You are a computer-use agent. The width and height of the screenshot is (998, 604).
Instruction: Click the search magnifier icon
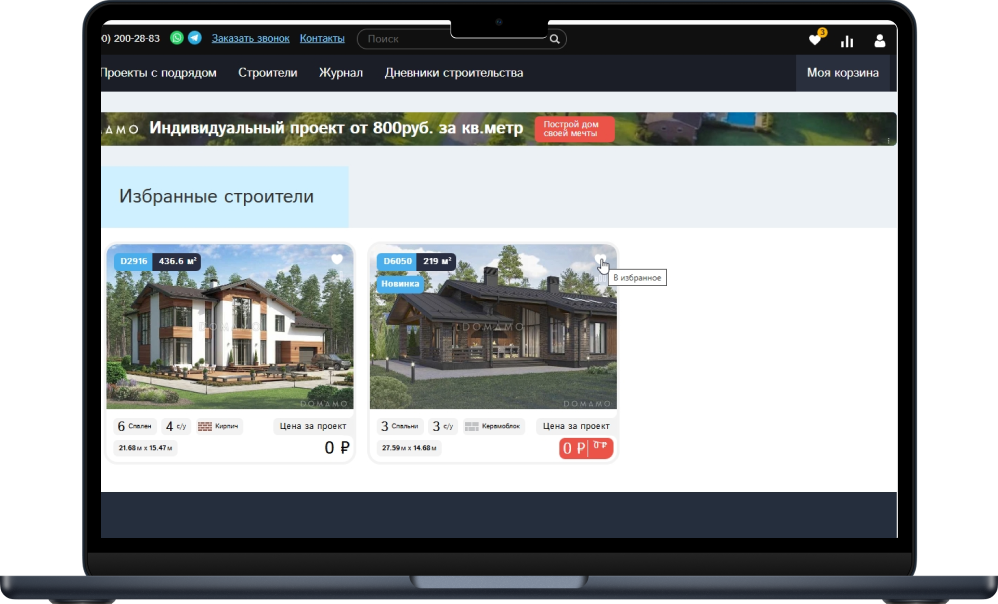[x=553, y=38]
